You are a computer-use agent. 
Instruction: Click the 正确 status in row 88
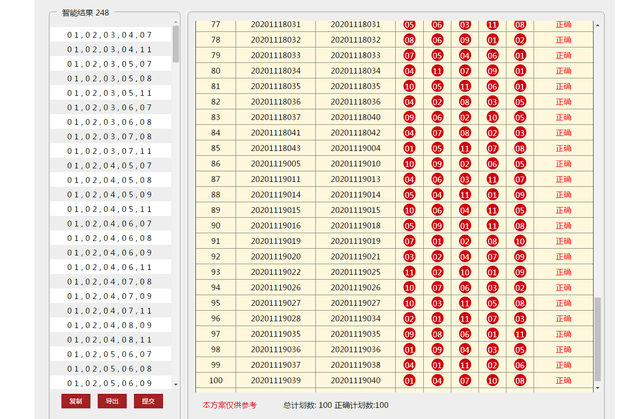tap(563, 195)
